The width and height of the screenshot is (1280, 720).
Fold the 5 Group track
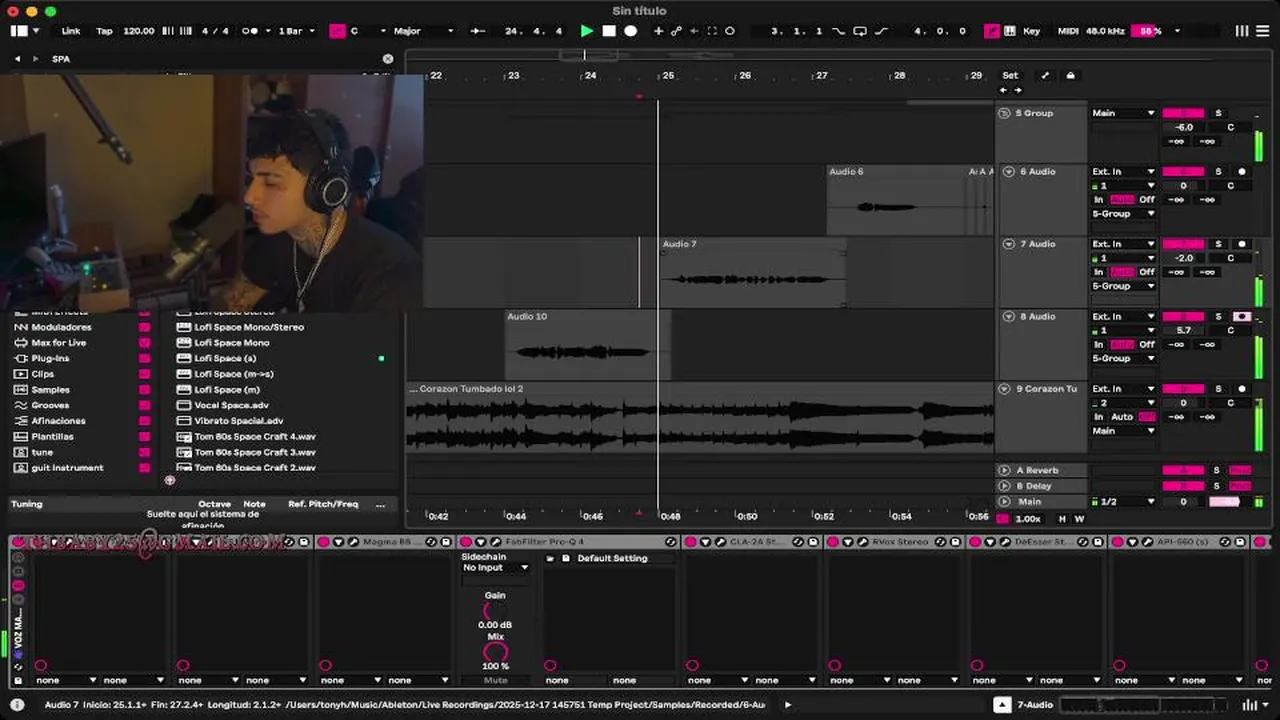coord(1004,113)
